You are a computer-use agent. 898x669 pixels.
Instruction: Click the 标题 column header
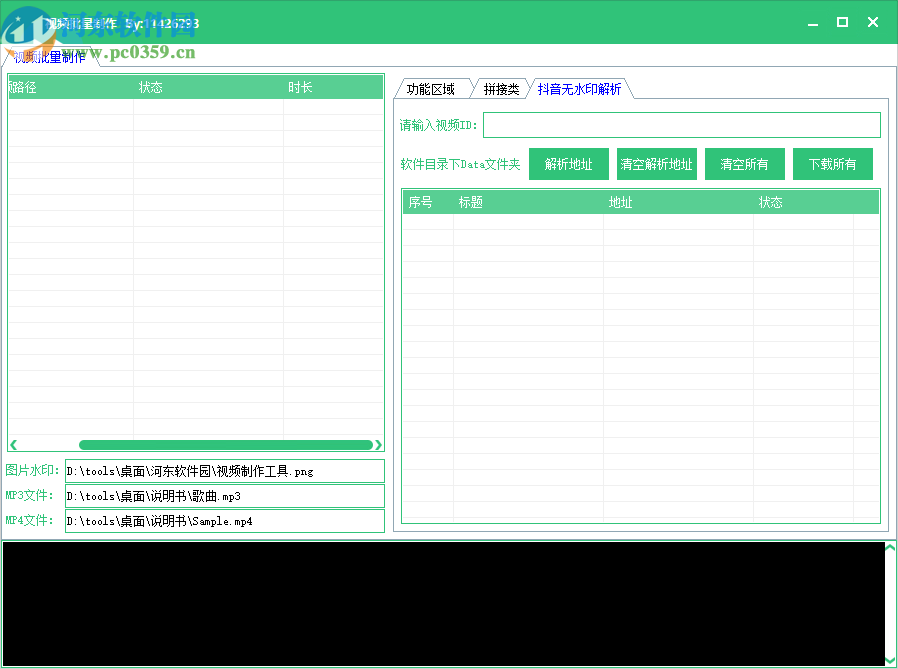click(529, 202)
